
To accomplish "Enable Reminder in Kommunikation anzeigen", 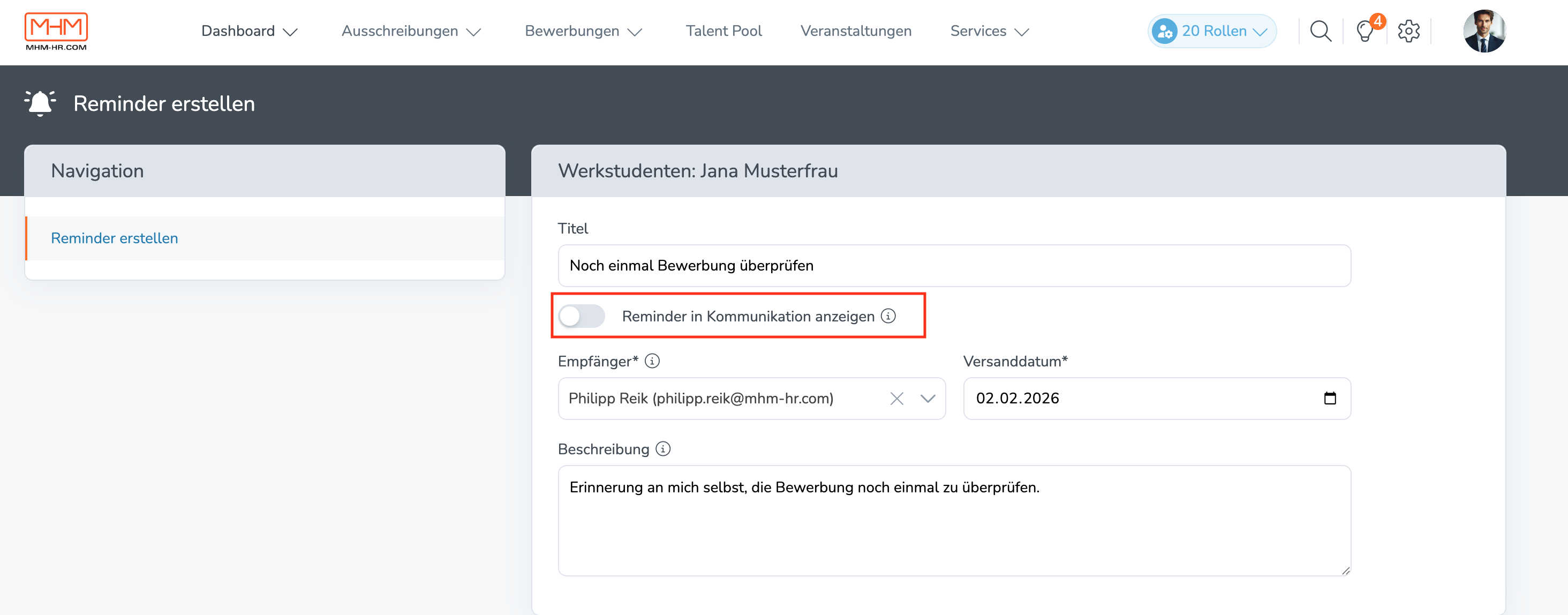I will [x=582, y=316].
